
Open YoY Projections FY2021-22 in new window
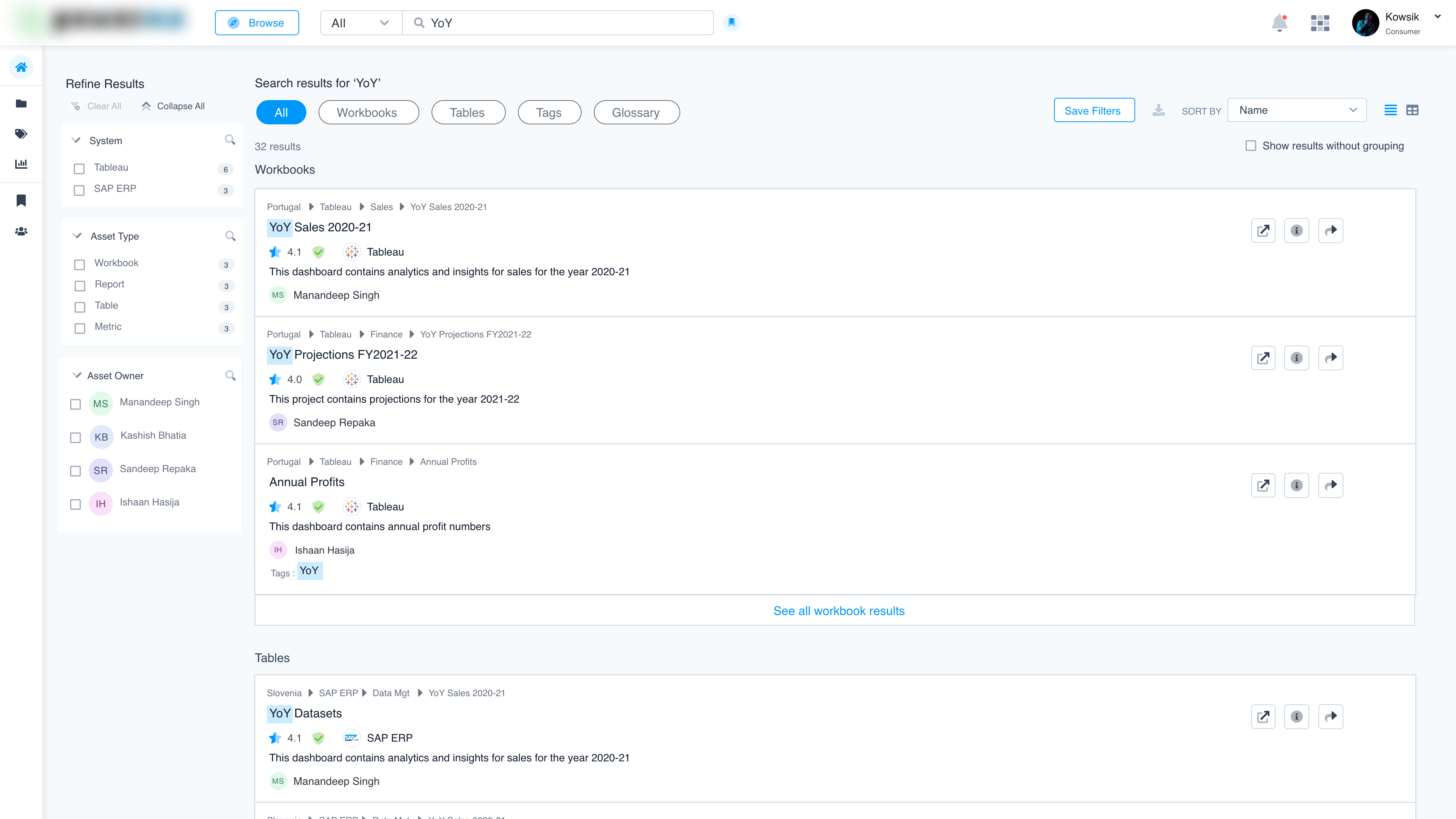click(x=1263, y=358)
